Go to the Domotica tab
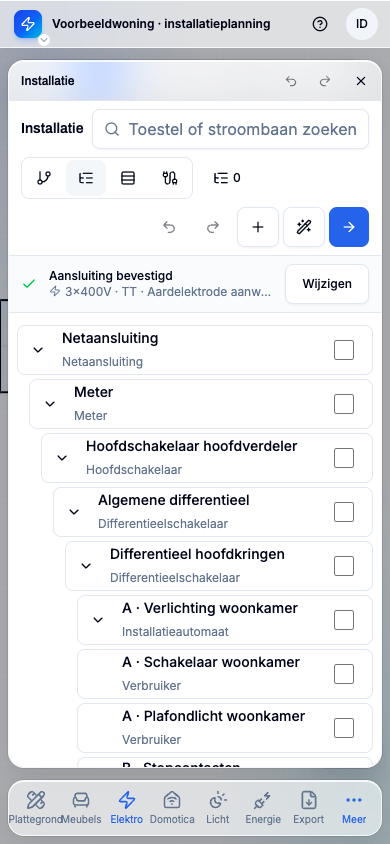This screenshot has width=390, height=844. point(172,808)
